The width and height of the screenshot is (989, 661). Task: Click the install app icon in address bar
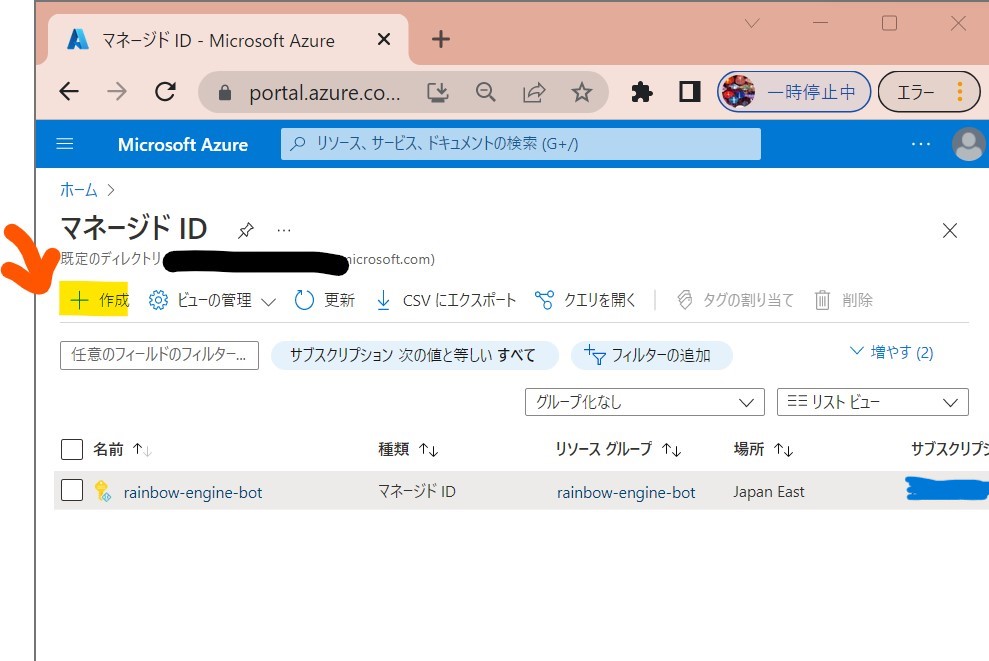click(x=437, y=93)
